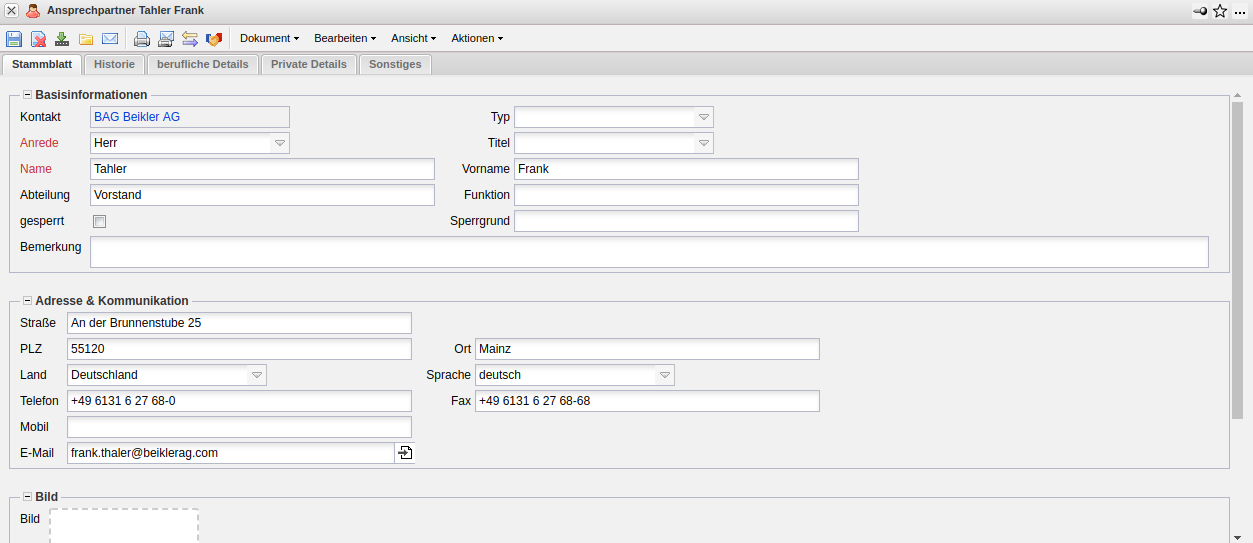Open the Aktionen menu
Image resolution: width=1253 pixels, height=543 pixels.
(476, 38)
